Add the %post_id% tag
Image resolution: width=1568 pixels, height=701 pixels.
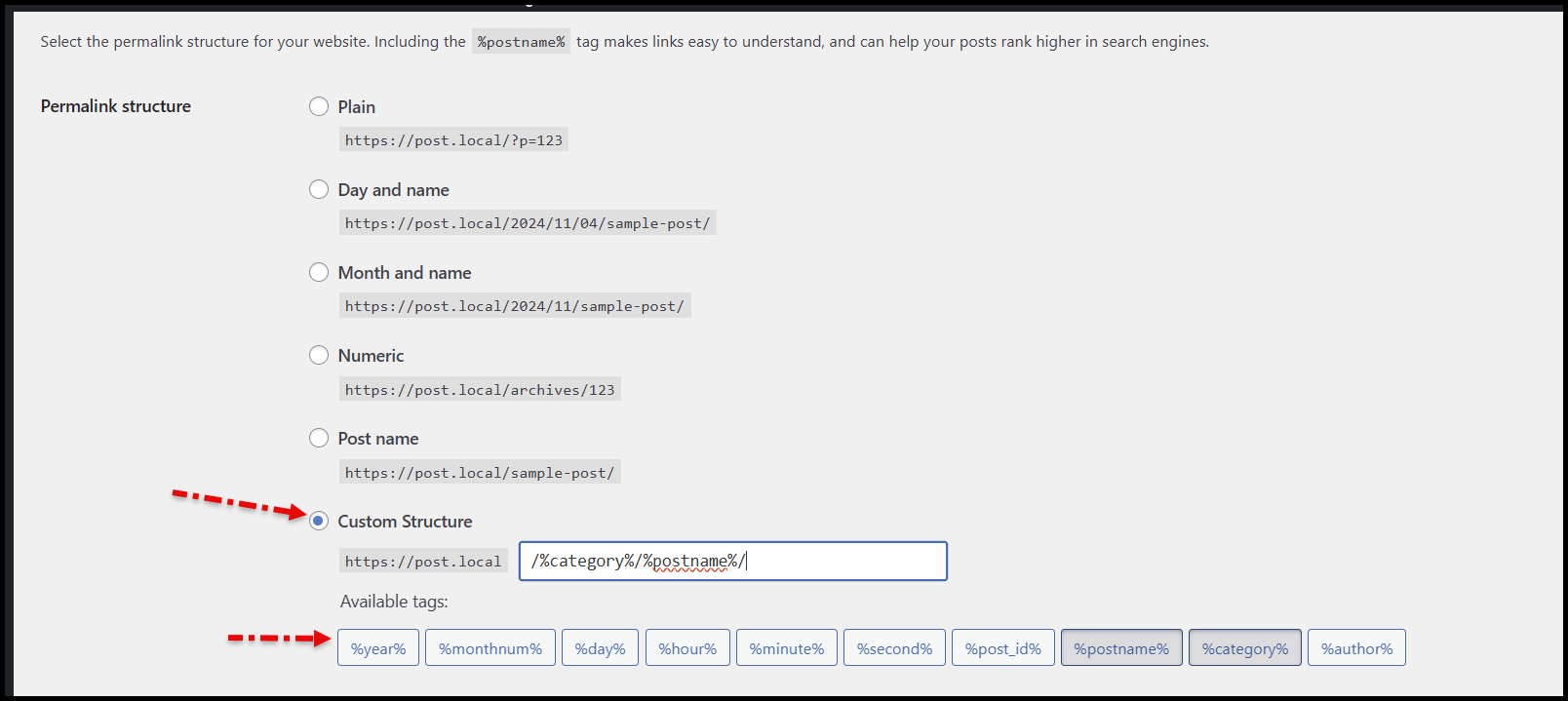[x=1003, y=648]
